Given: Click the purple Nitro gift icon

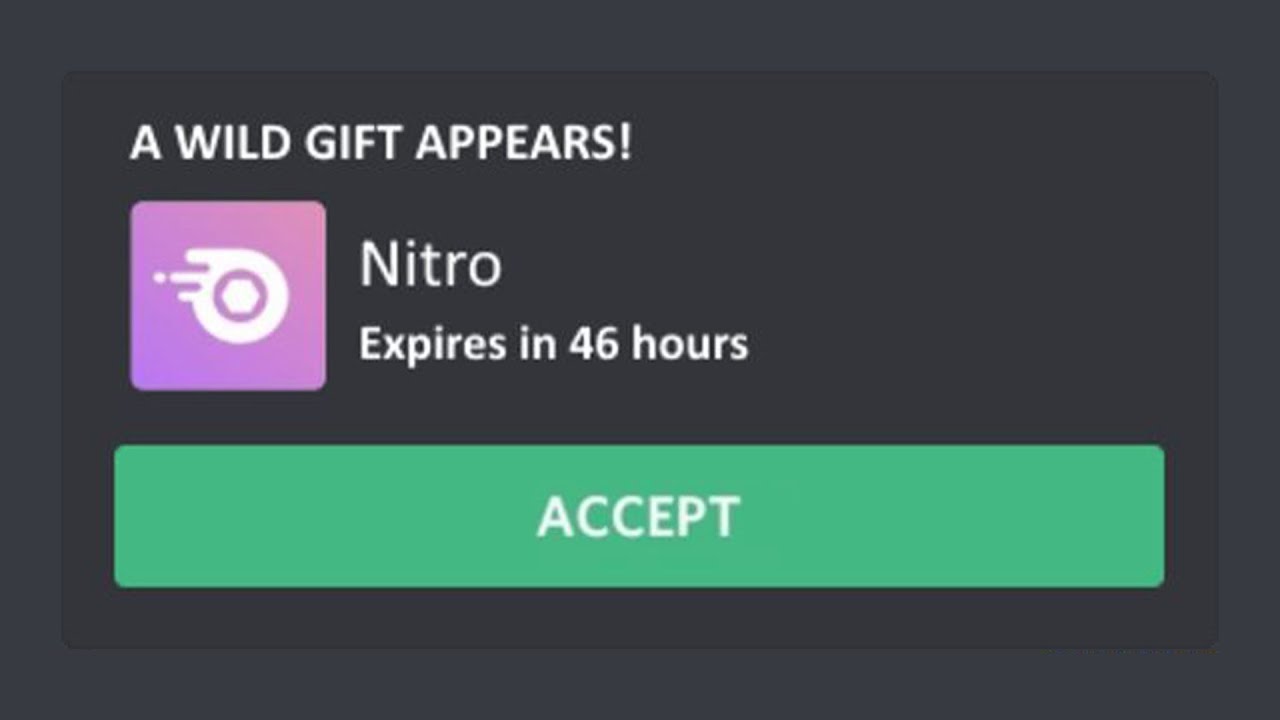Looking at the screenshot, I should coord(228,295).
